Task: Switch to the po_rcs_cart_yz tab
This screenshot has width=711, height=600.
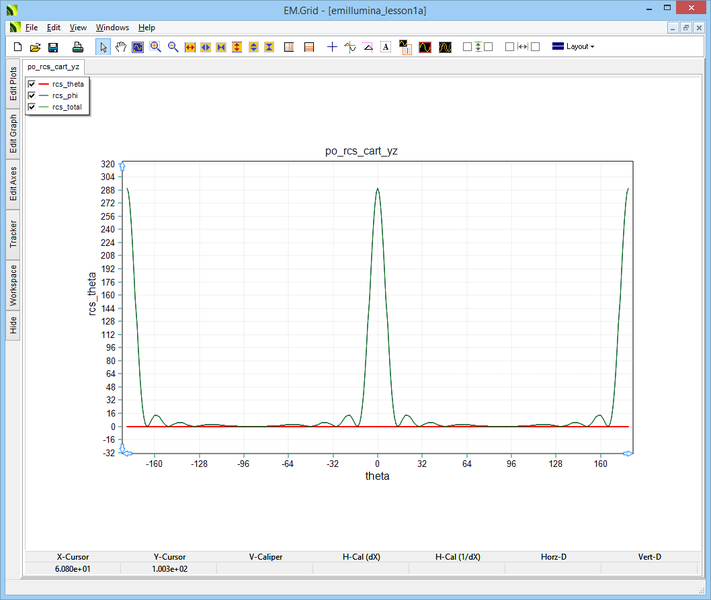Action: pos(54,66)
